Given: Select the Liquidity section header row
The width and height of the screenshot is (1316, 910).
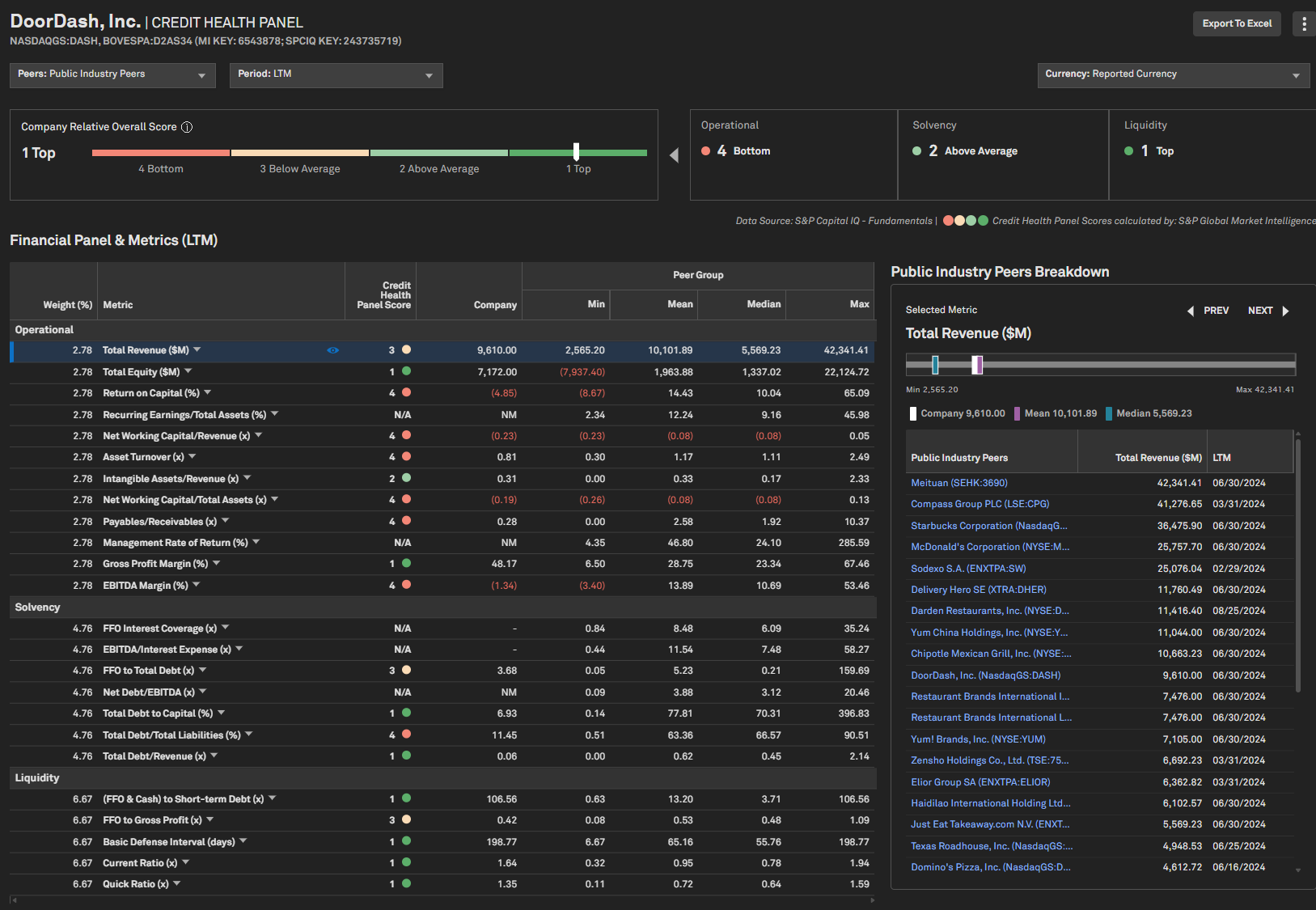Looking at the screenshot, I should pos(442,778).
